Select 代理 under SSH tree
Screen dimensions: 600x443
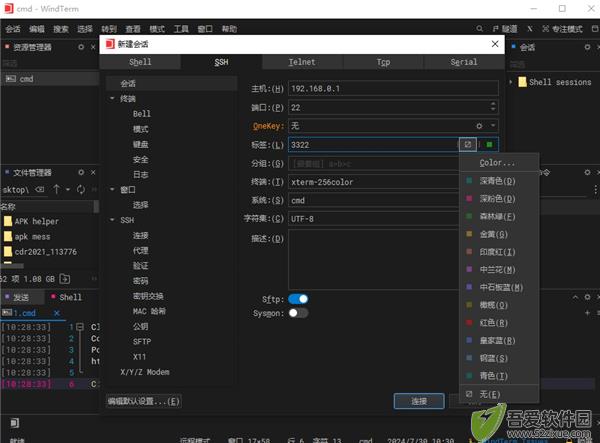(140, 251)
